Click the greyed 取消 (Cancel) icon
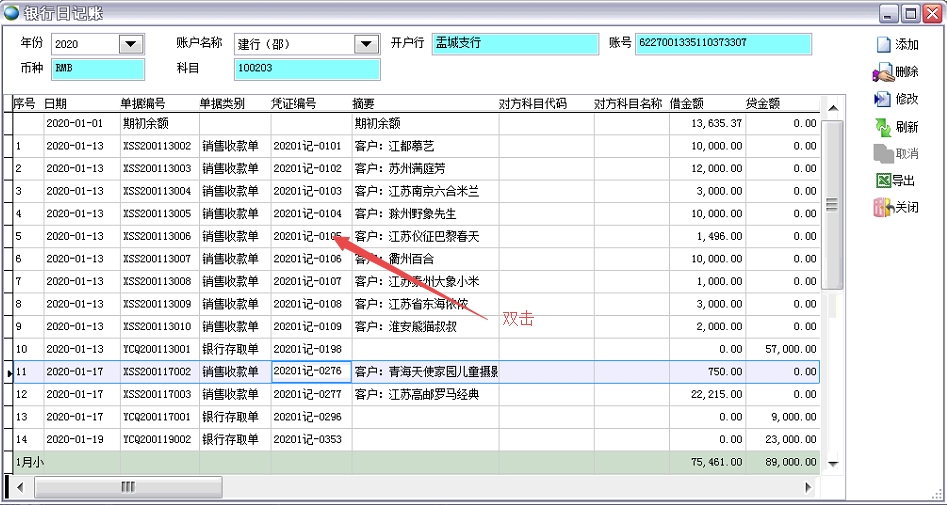Image resolution: width=947 pixels, height=505 pixels. pyautogui.click(x=883, y=154)
